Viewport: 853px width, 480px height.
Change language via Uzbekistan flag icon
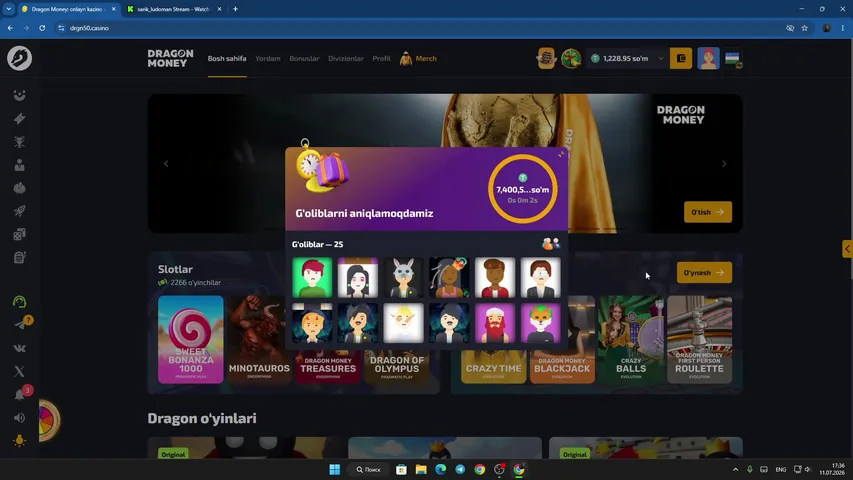[733, 58]
